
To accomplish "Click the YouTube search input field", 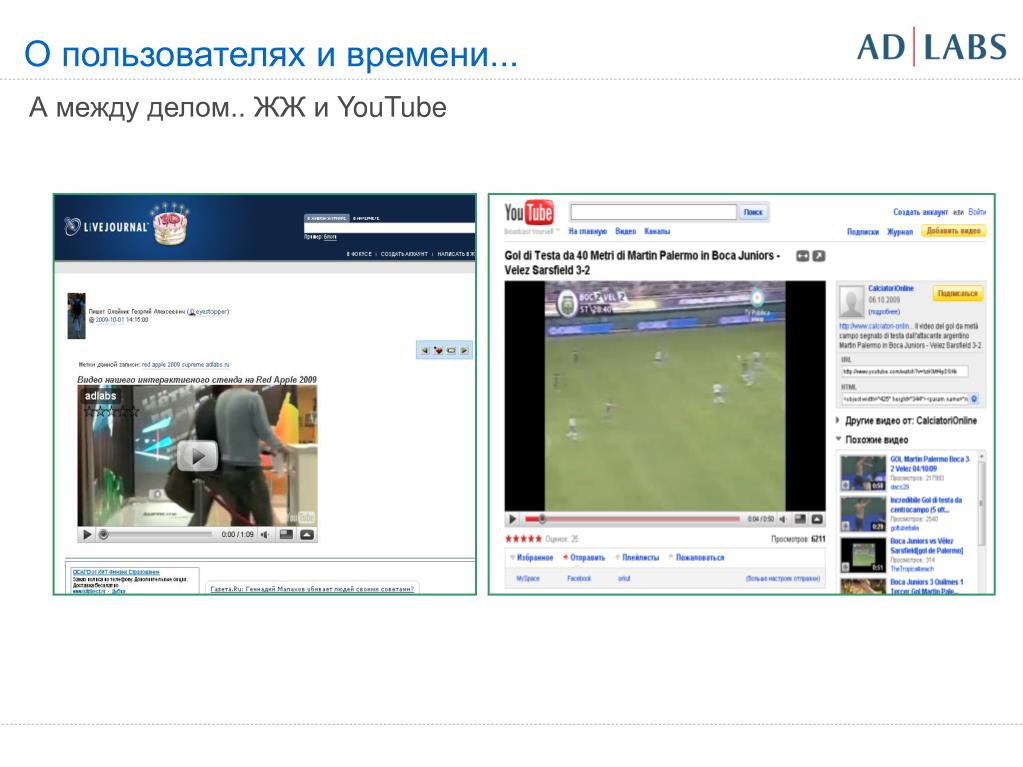I will [x=653, y=212].
